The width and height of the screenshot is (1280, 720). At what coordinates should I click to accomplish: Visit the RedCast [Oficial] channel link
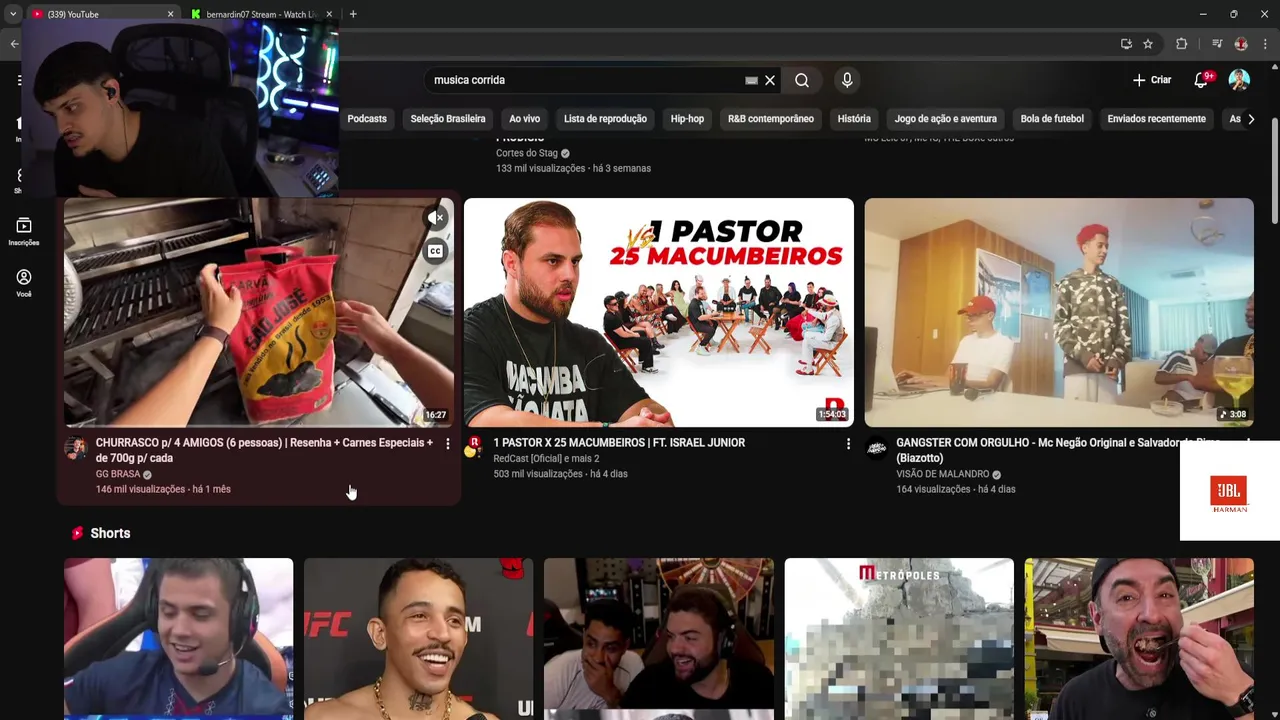tap(546, 459)
